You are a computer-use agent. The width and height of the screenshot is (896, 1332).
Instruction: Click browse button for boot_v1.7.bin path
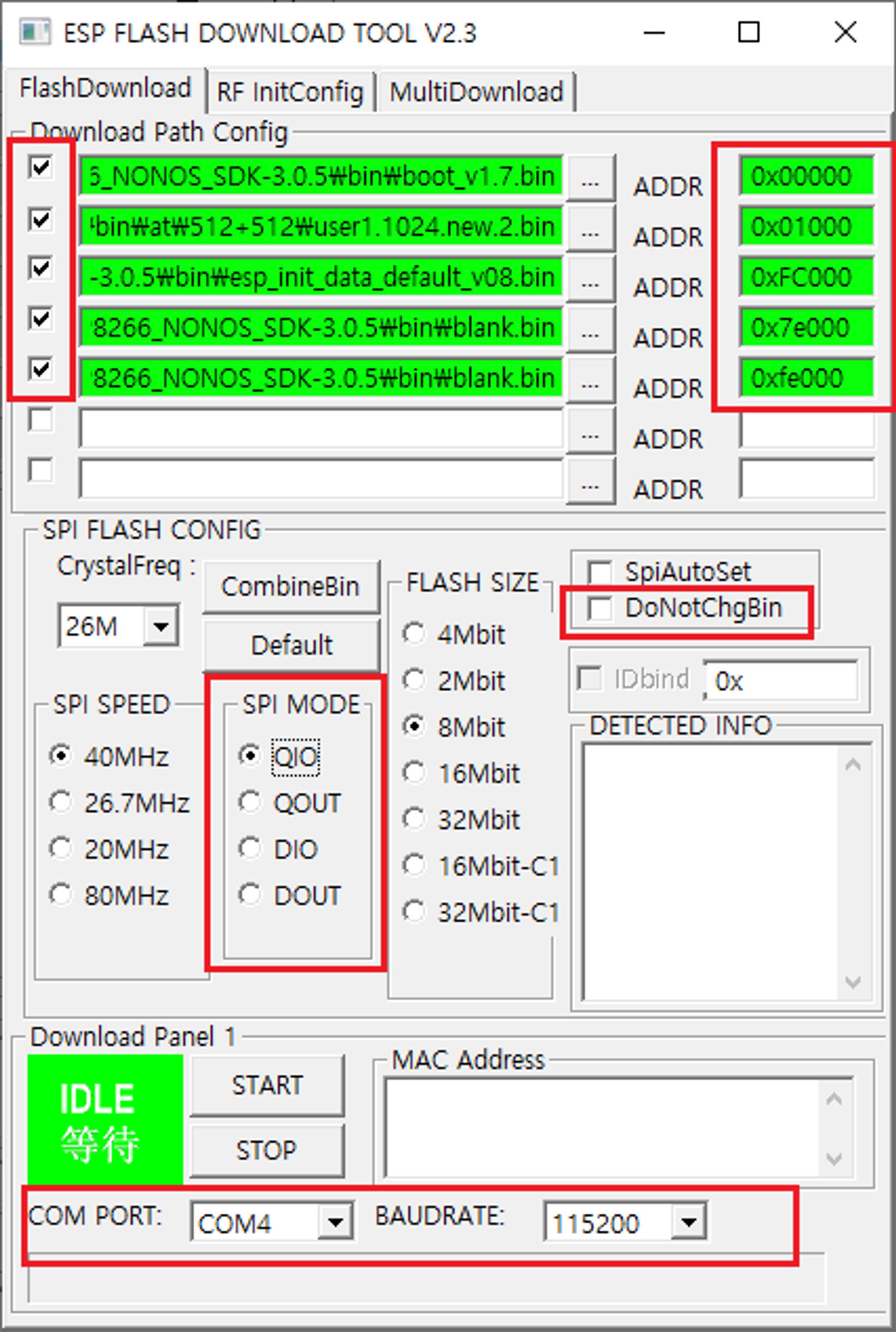590,177
